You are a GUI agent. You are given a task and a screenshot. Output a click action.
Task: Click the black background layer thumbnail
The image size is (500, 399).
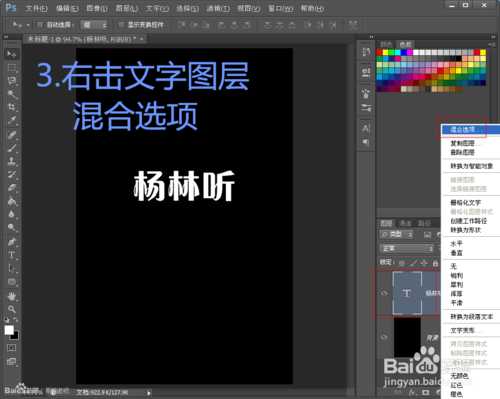coord(407,338)
